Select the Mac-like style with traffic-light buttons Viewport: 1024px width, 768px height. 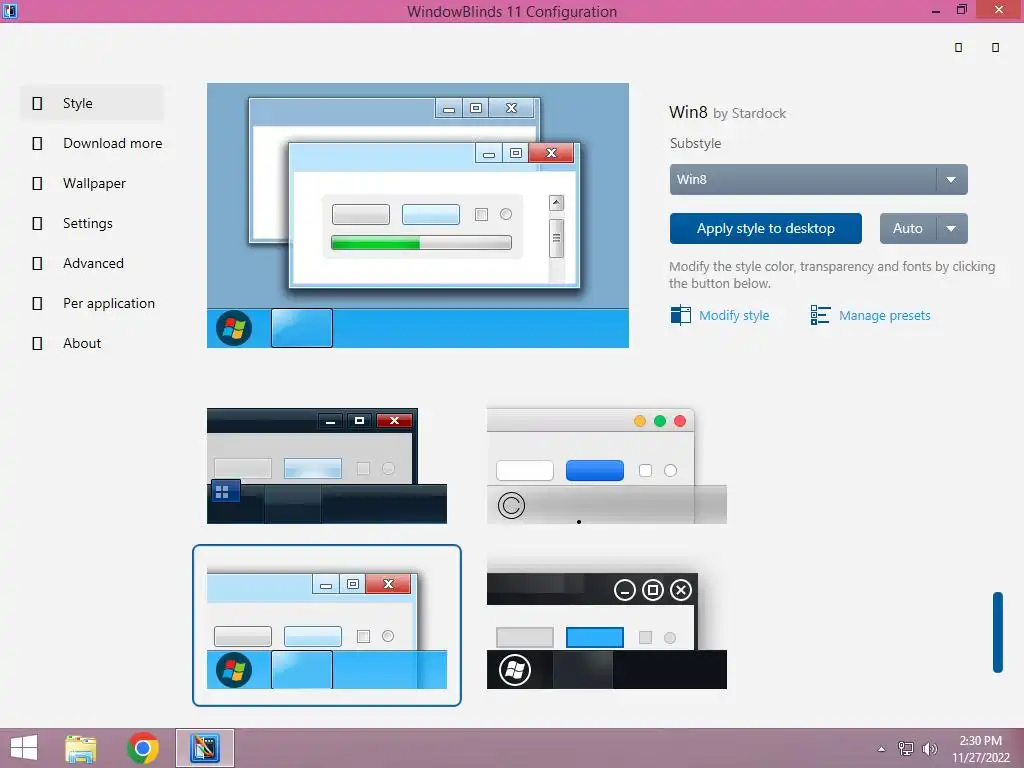pos(607,466)
